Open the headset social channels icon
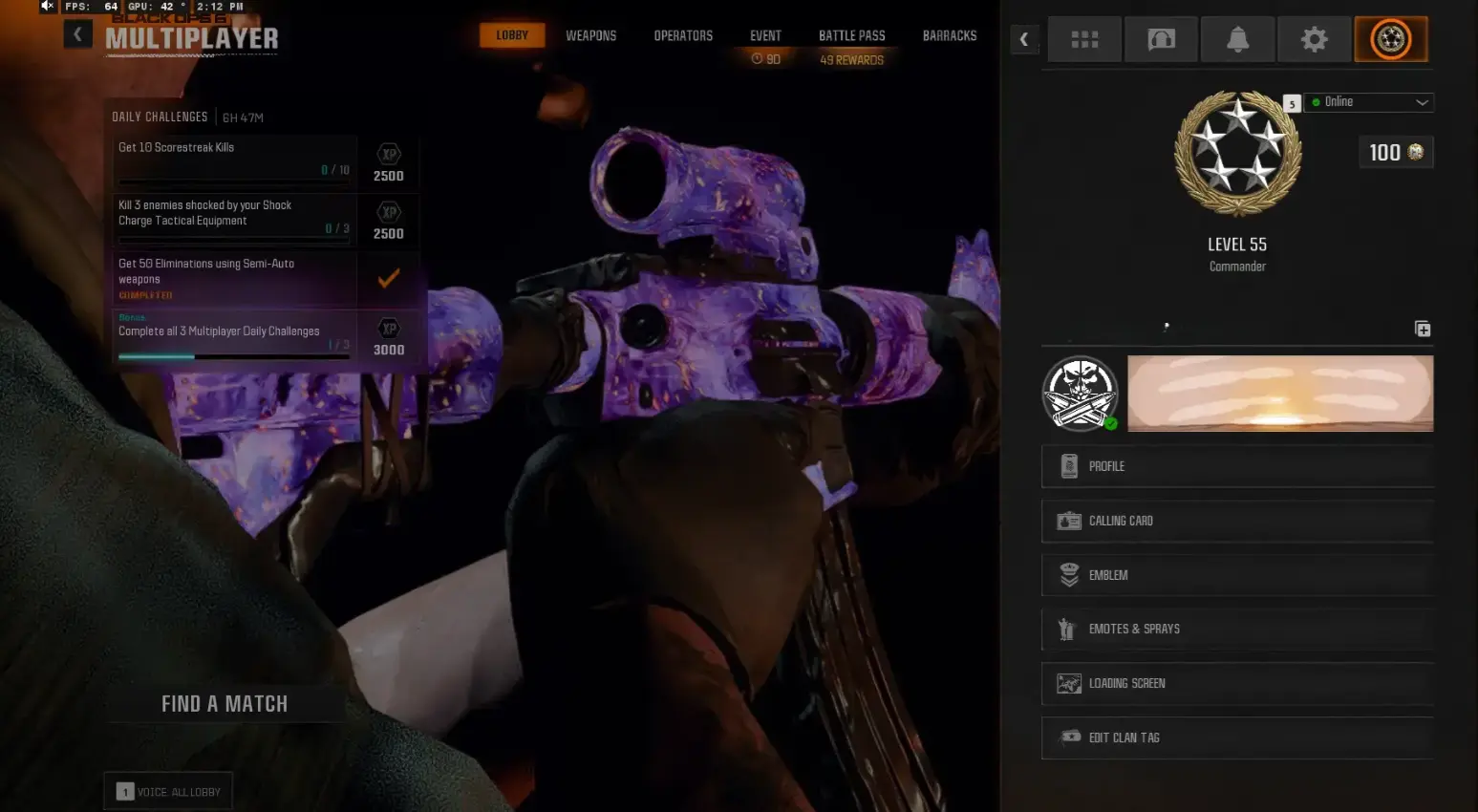The height and width of the screenshot is (812, 1478). pos(1161,39)
